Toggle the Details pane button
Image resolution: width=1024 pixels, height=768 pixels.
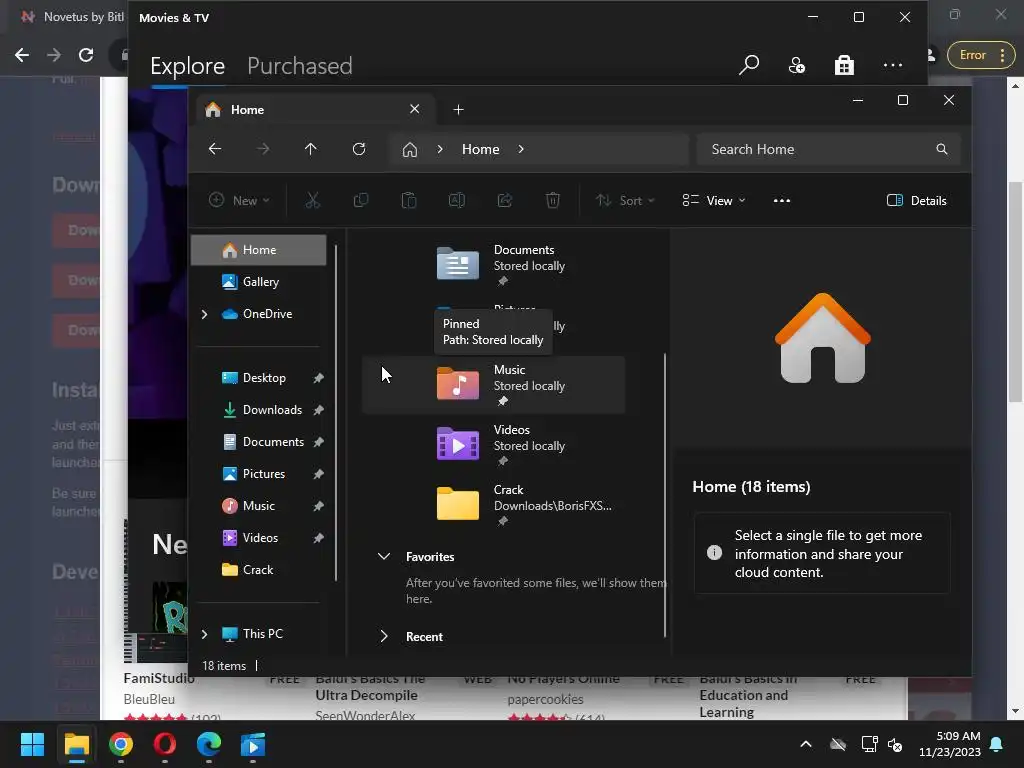pyautogui.click(x=917, y=200)
